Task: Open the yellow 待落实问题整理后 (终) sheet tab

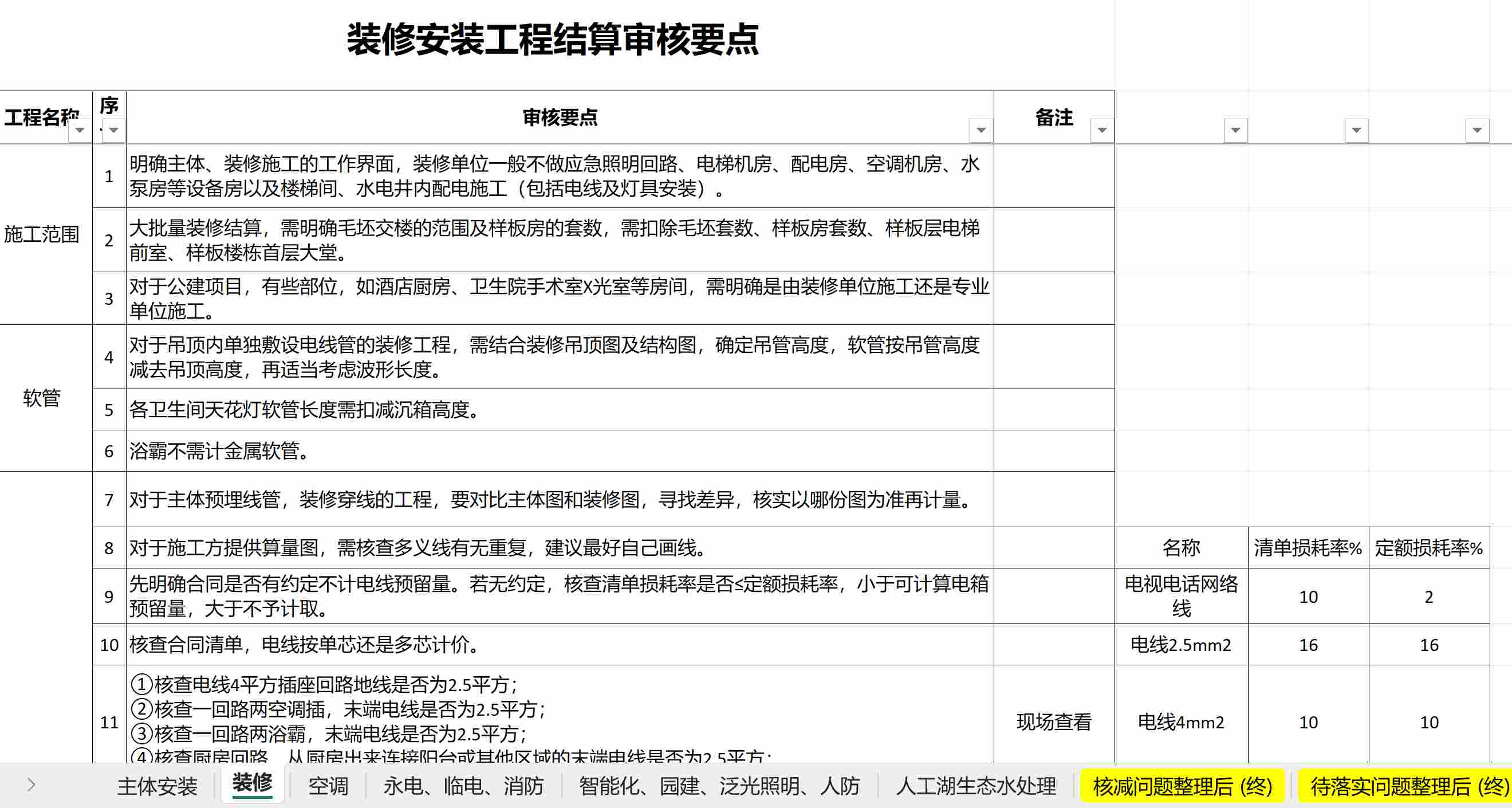Action: click(x=1406, y=786)
